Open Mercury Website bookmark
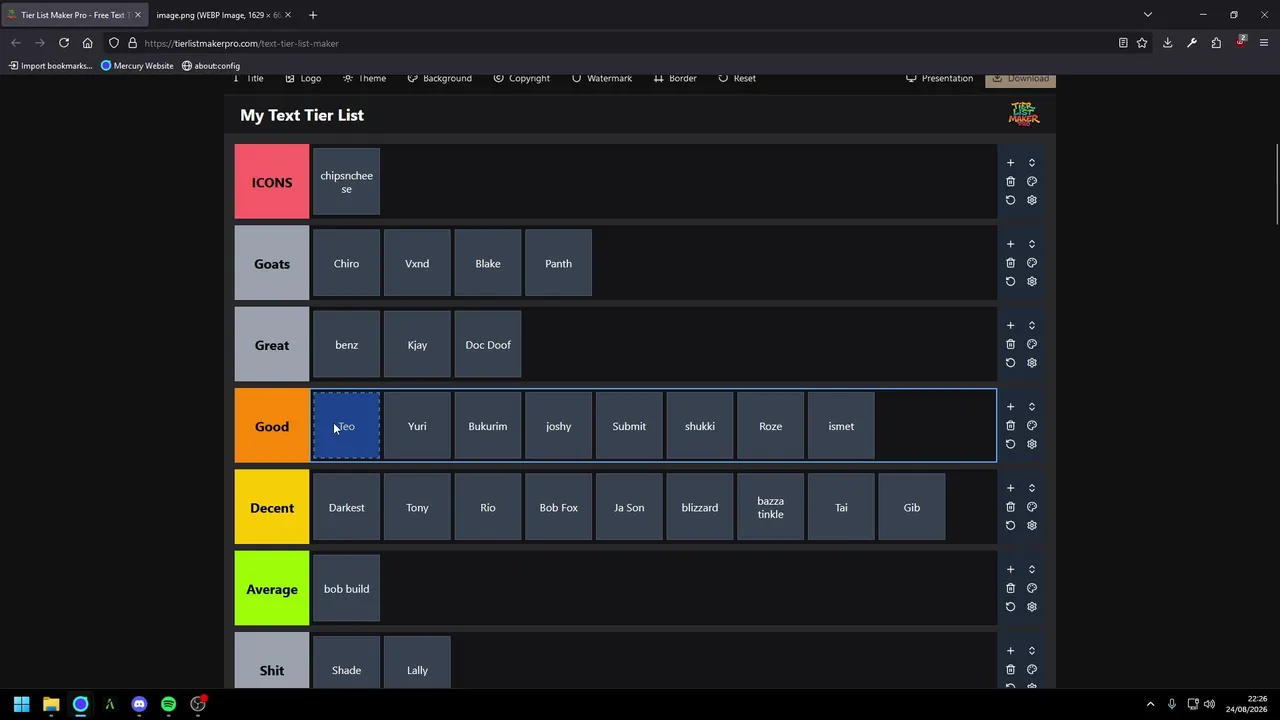This screenshot has width=1280, height=720. coord(137,66)
